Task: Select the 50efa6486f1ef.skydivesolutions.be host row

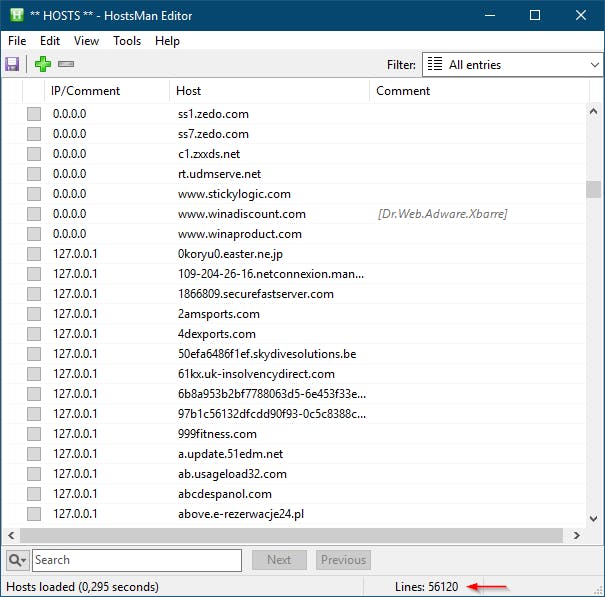Action: (x=296, y=353)
